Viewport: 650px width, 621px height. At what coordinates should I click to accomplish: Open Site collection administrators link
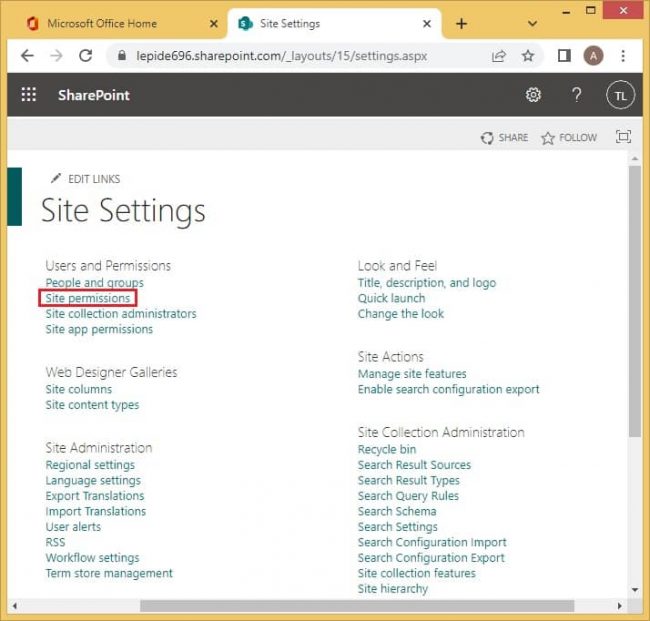(x=120, y=314)
